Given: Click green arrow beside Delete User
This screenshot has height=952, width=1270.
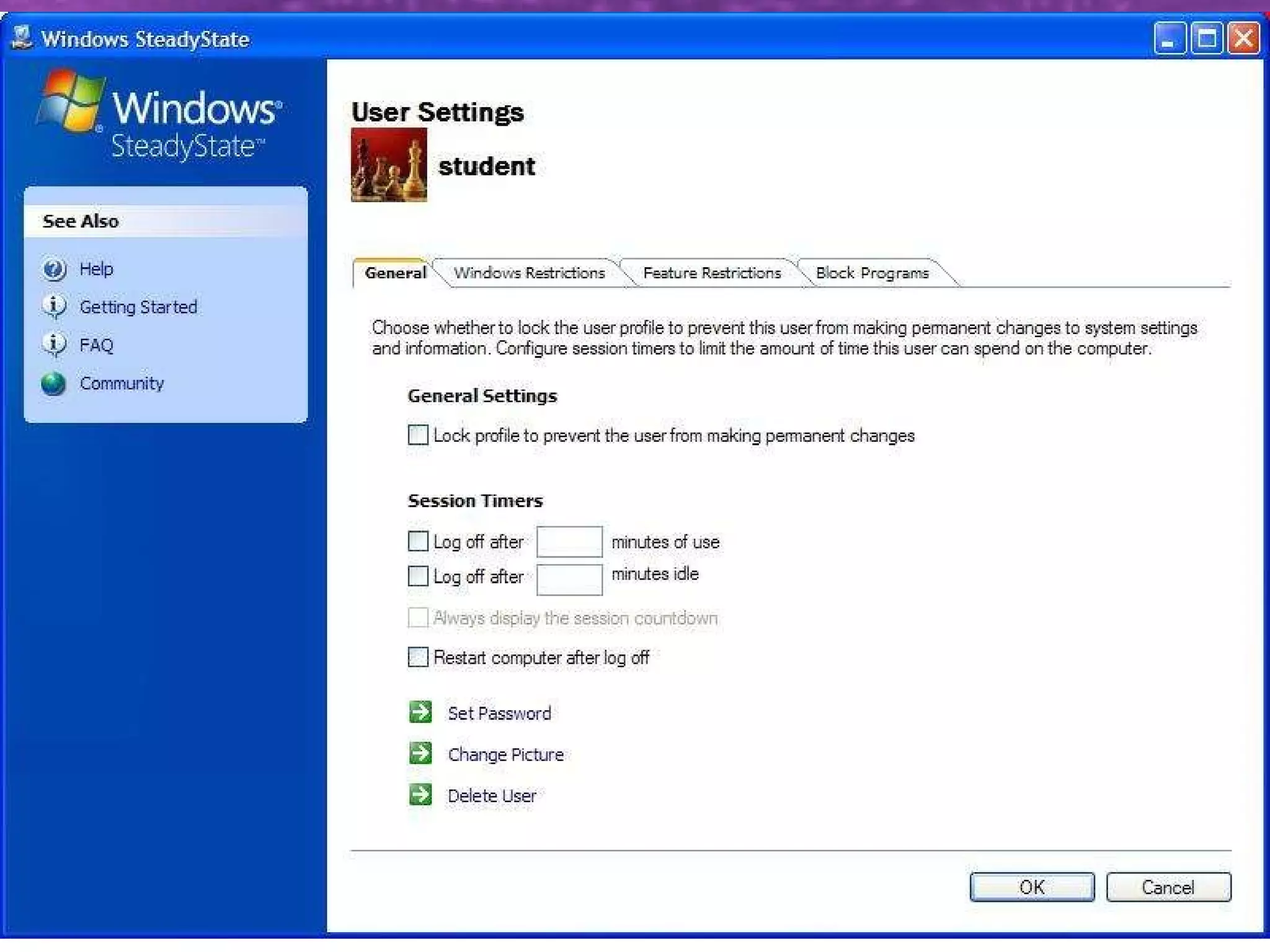Looking at the screenshot, I should 420,795.
